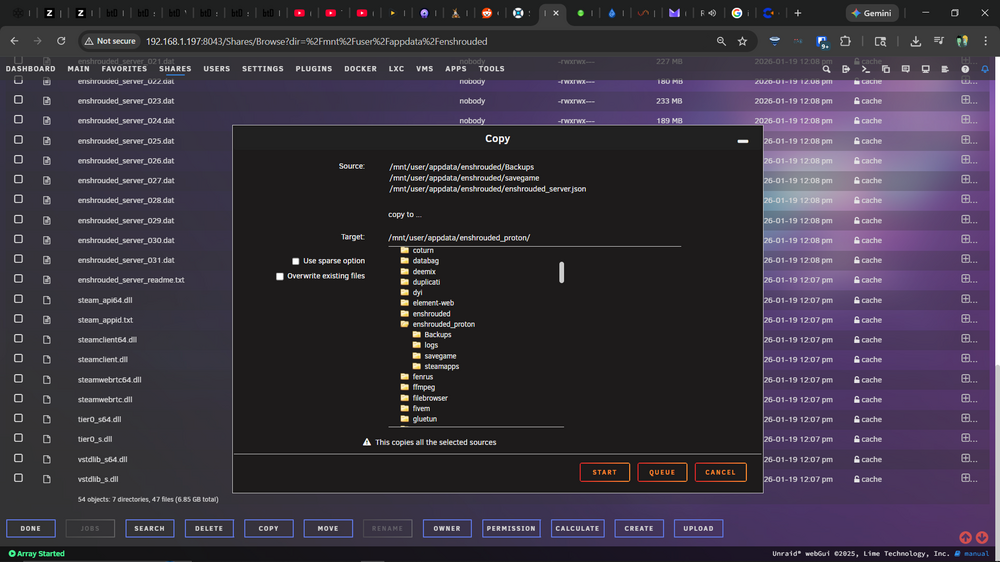Reload the page with the refresh icon
Screen dimensions: 1000x562
point(61,41)
